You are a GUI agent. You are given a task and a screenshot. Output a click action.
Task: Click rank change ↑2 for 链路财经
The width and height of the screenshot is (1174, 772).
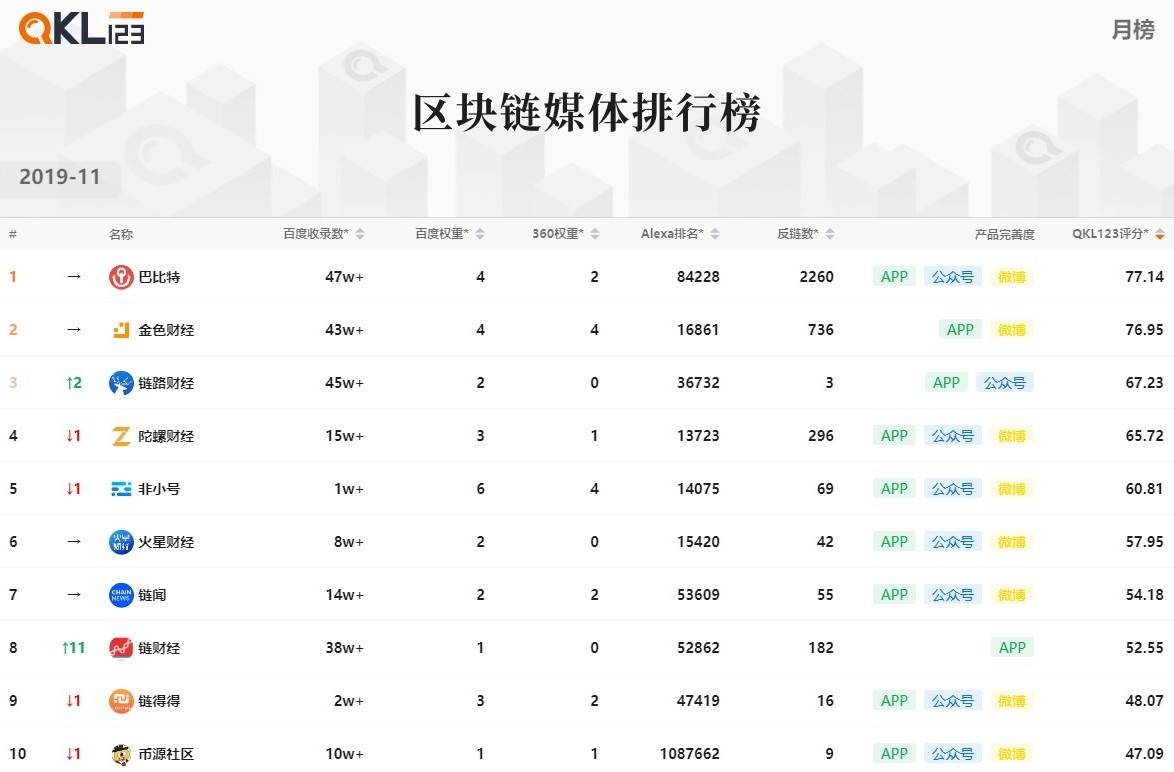coord(73,383)
